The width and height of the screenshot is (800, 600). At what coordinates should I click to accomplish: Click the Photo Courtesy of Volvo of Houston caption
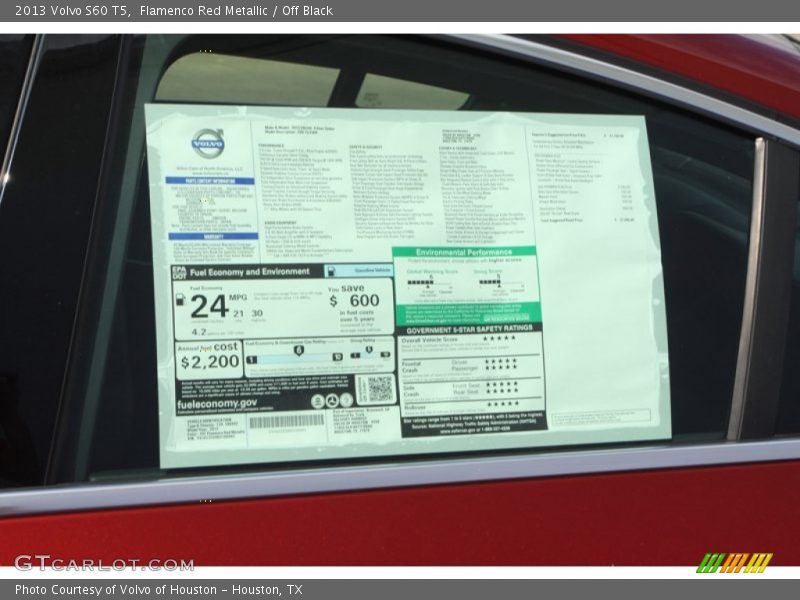(x=158, y=590)
